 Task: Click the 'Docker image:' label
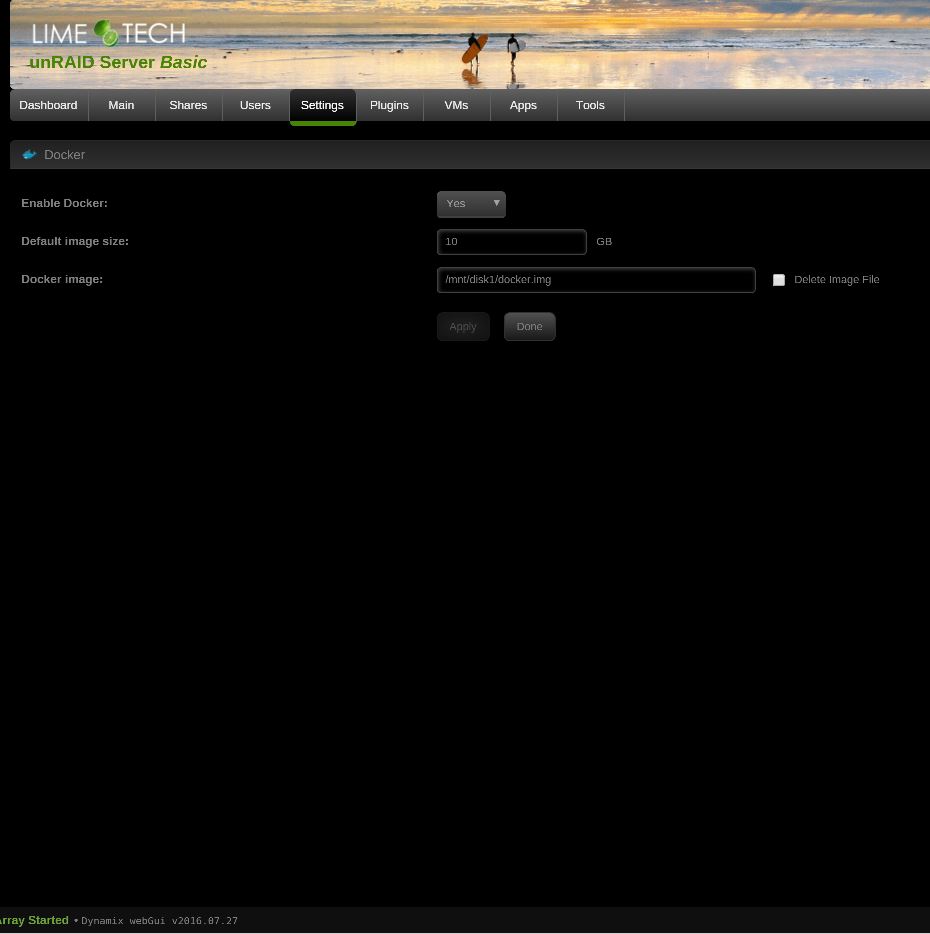pos(62,279)
